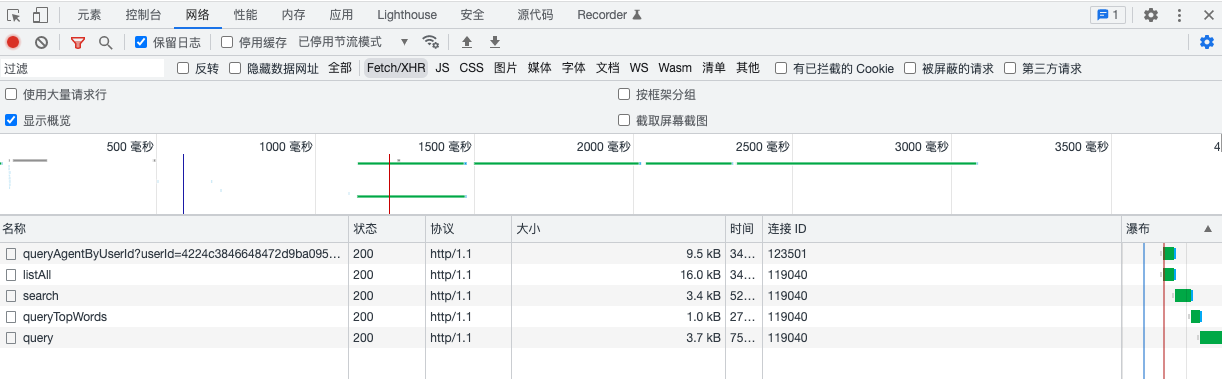This screenshot has height=379, width=1222.
Task: Toggle 显示概览 checkbox
Action: (x=11, y=120)
